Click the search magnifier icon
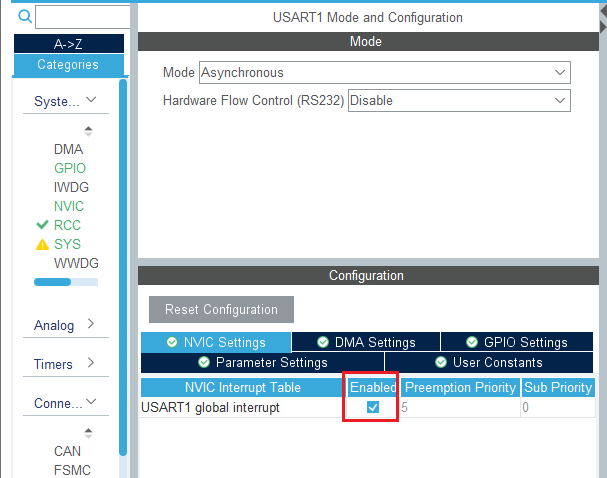Screen dimensions: 607x478 tap(25, 16)
